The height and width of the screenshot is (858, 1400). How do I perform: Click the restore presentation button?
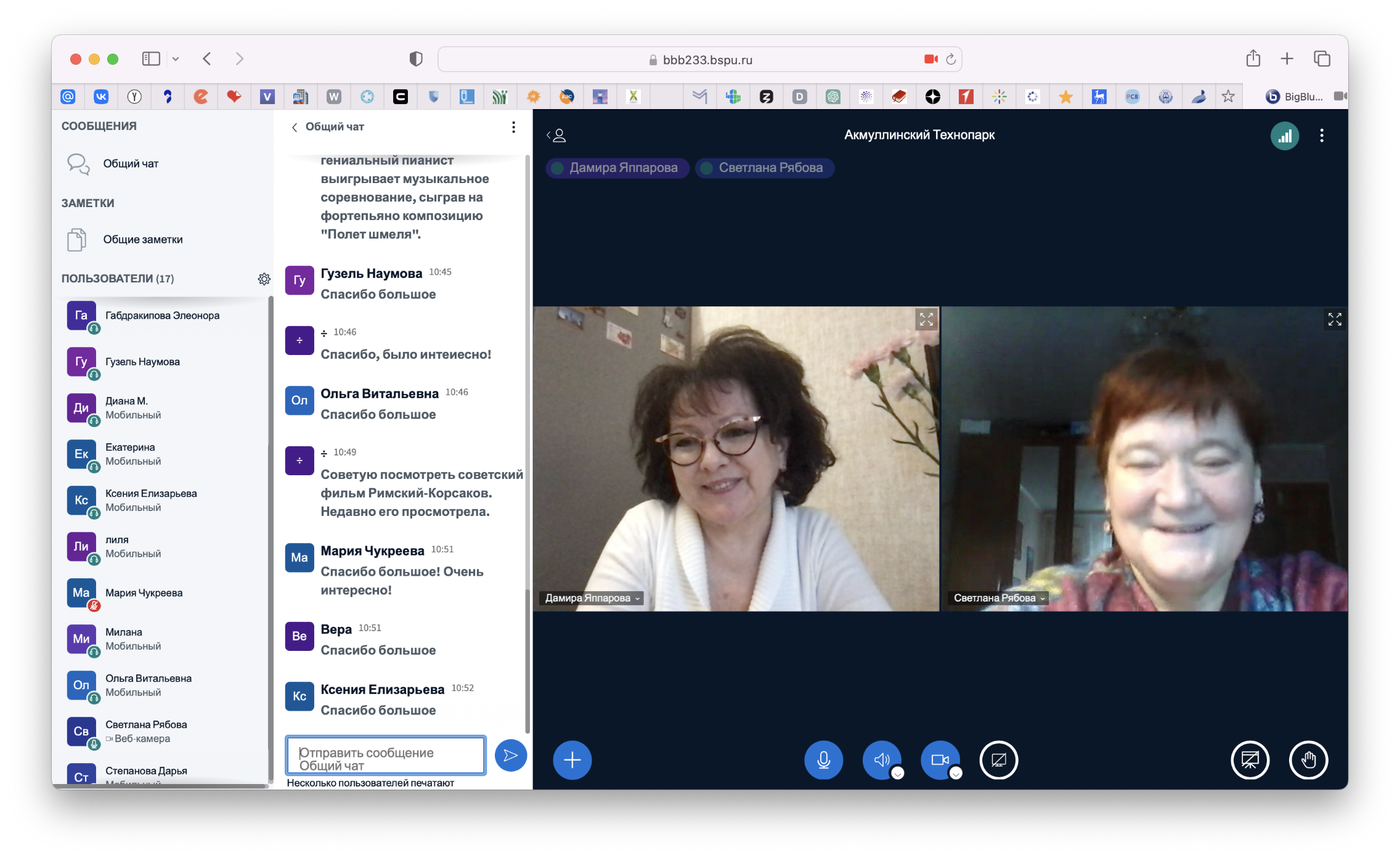pyautogui.click(x=1250, y=760)
